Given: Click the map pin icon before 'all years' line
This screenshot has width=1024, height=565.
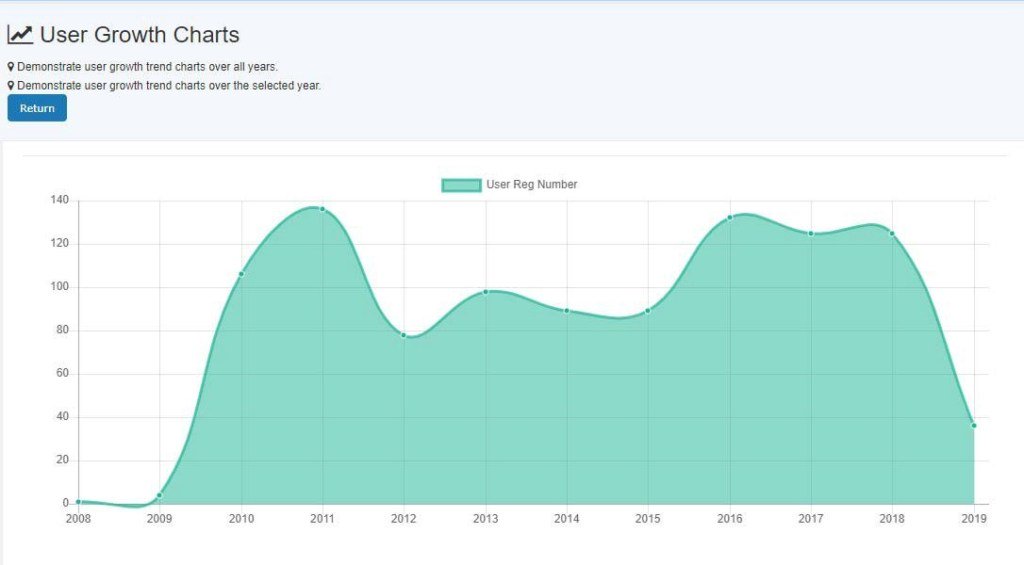Looking at the screenshot, I should (11, 67).
